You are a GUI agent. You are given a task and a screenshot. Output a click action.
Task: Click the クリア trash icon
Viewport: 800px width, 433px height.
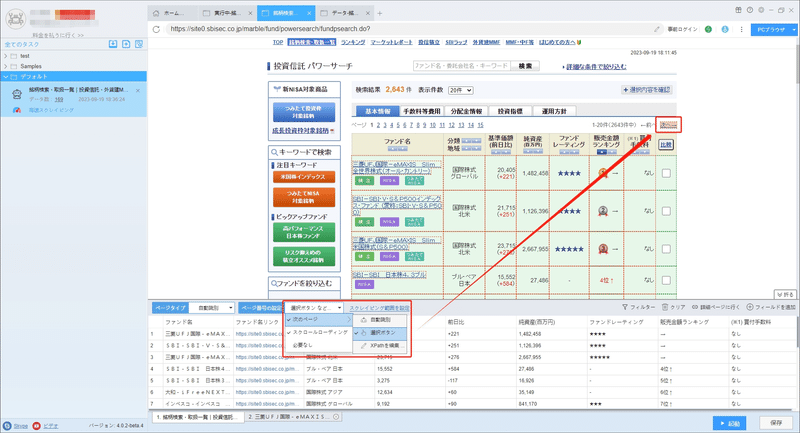point(665,307)
